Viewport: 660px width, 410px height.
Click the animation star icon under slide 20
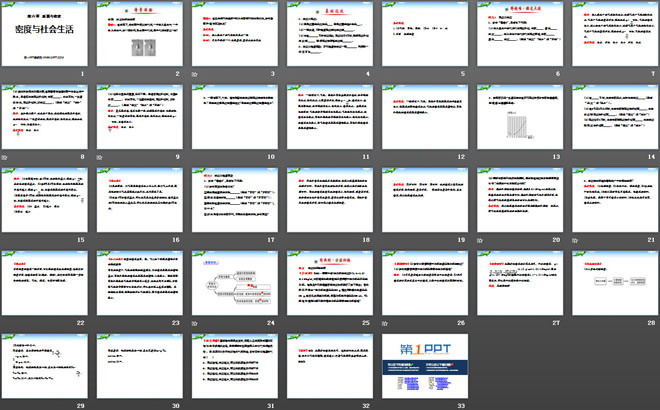click(480, 240)
